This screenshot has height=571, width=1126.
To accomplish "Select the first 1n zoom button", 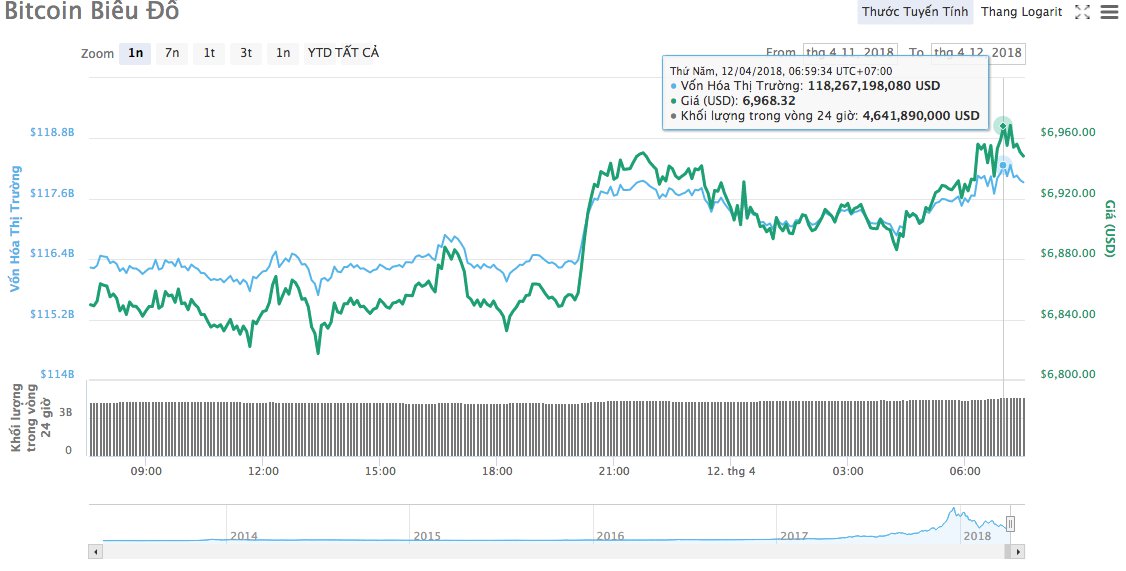I will pos(135,53).
